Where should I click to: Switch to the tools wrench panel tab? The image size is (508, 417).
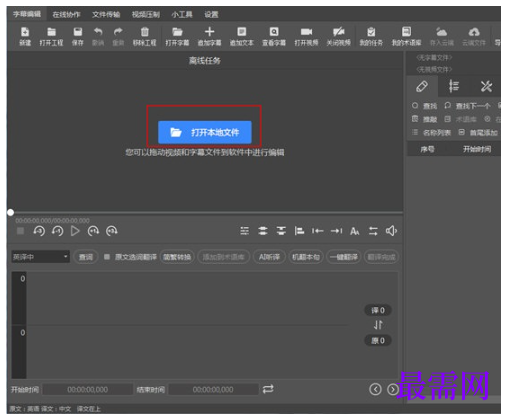click(486, 86)
